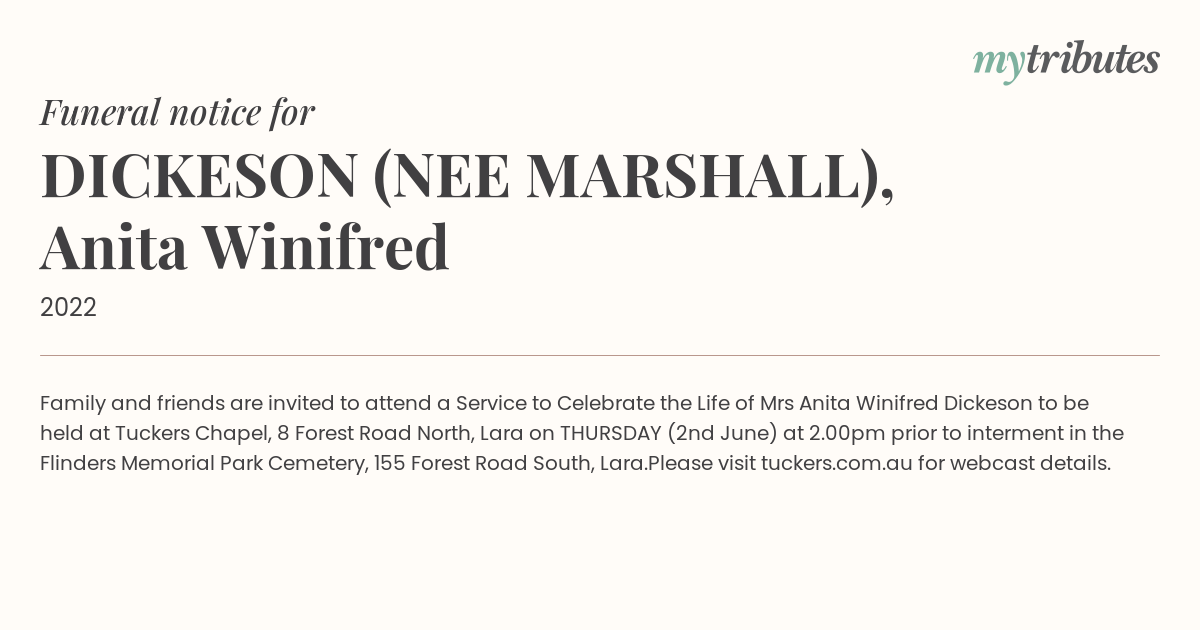This screenshot has width=1200, height=630.
Task: Click the mytributes logo
Action: click(x=1066, y=61)
